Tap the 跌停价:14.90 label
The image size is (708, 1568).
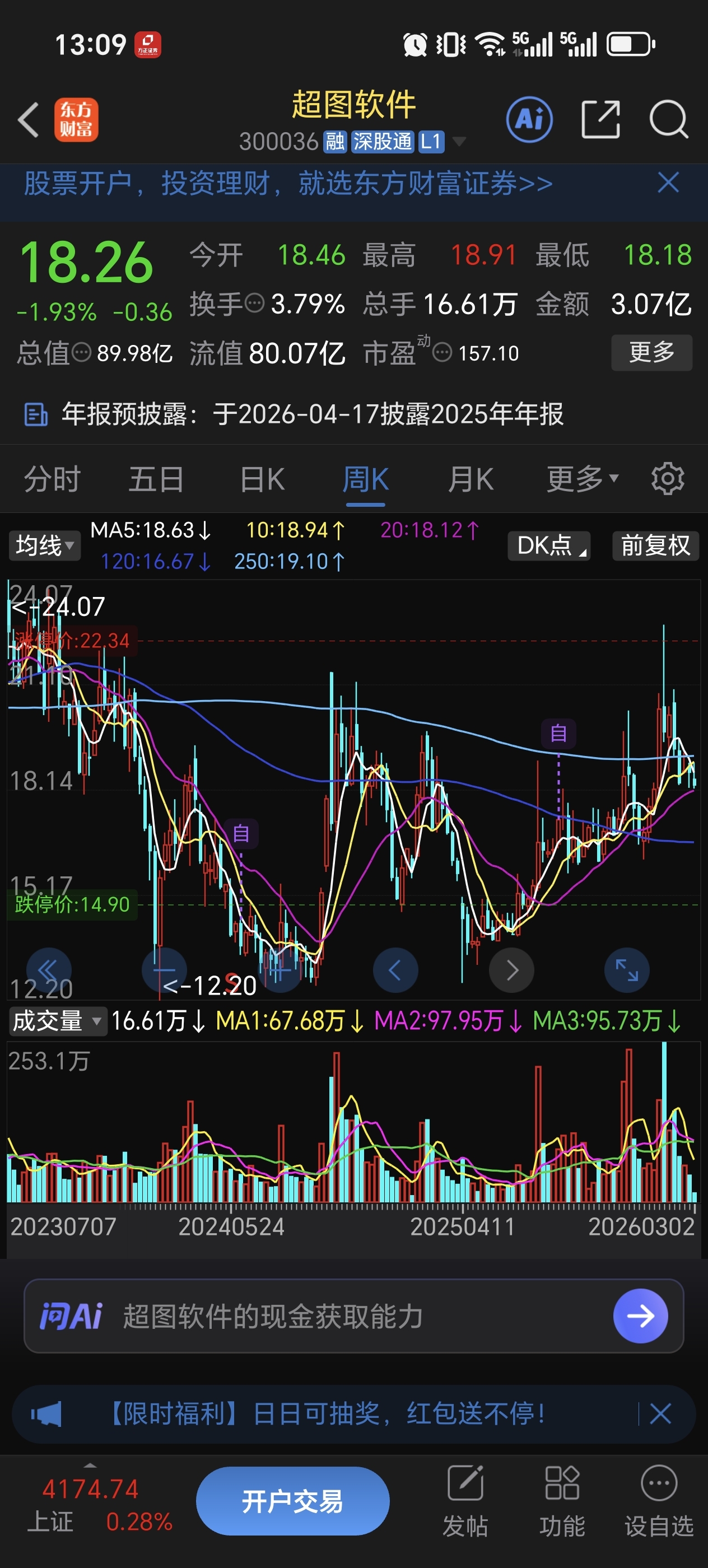click(72, 904)
